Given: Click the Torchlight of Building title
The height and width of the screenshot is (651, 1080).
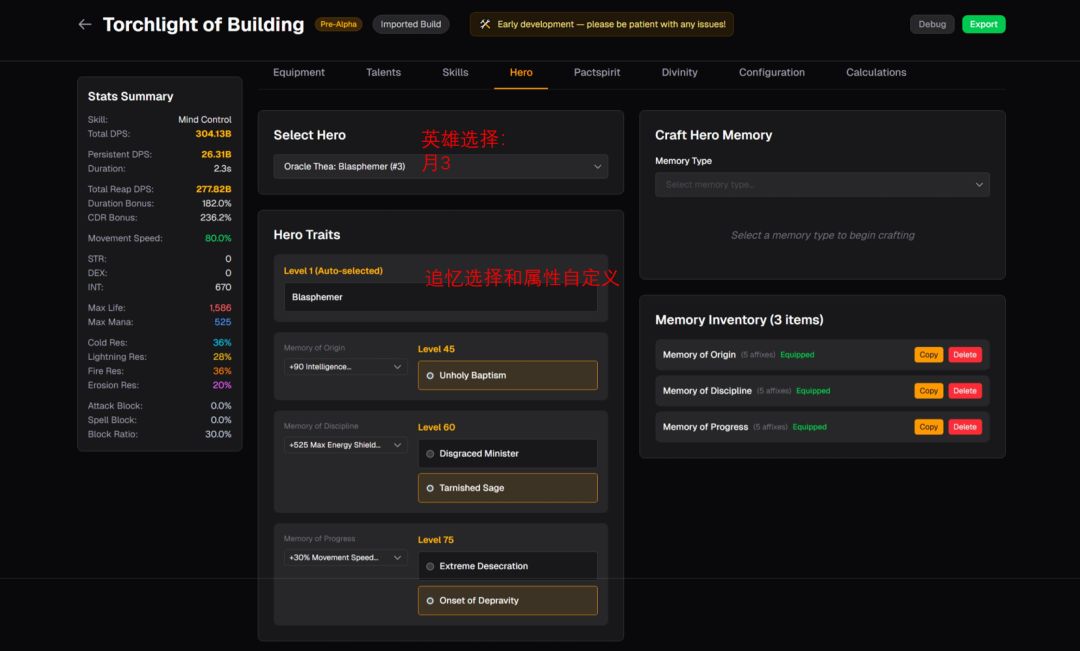Looking at the screenshot, I should click(203, 25).
